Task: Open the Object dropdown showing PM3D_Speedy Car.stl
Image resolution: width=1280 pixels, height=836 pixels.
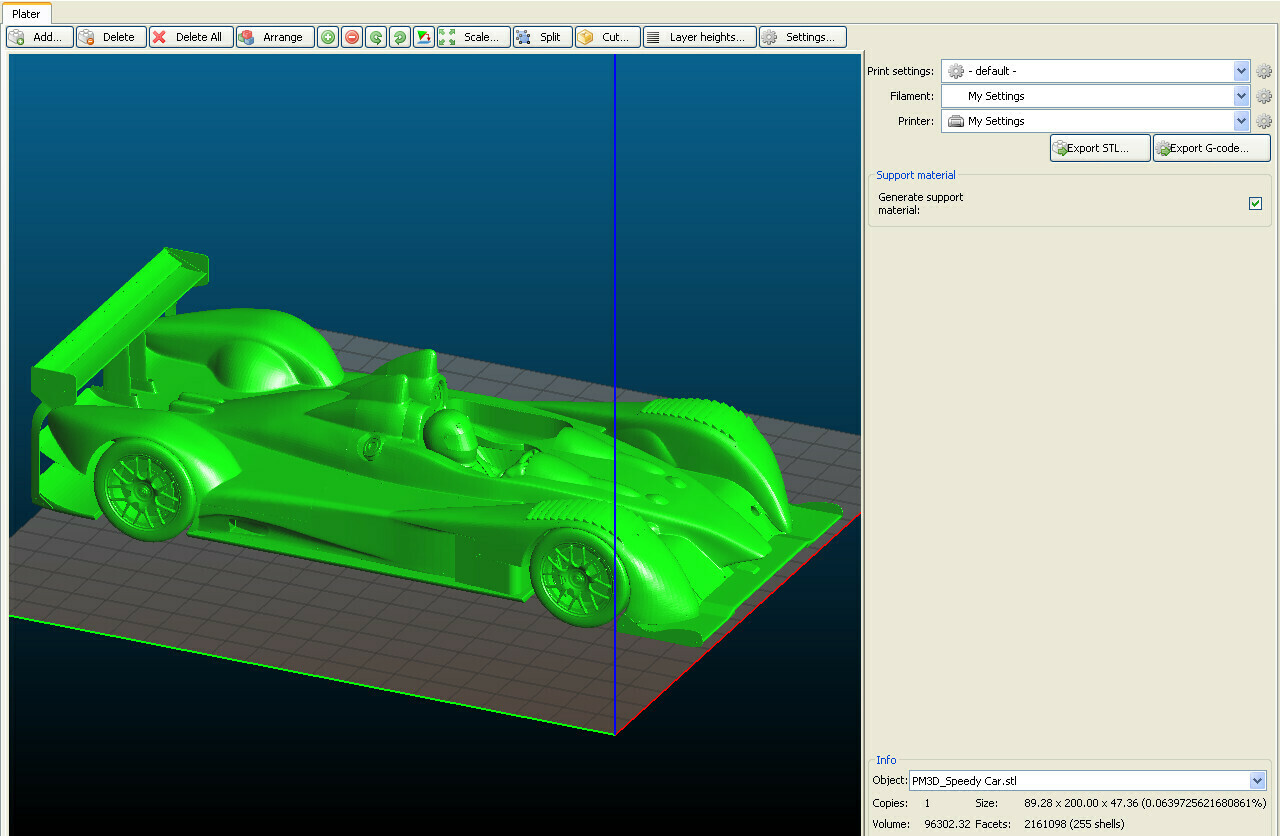Action: pyautogui.click(x=1257, y=780)
